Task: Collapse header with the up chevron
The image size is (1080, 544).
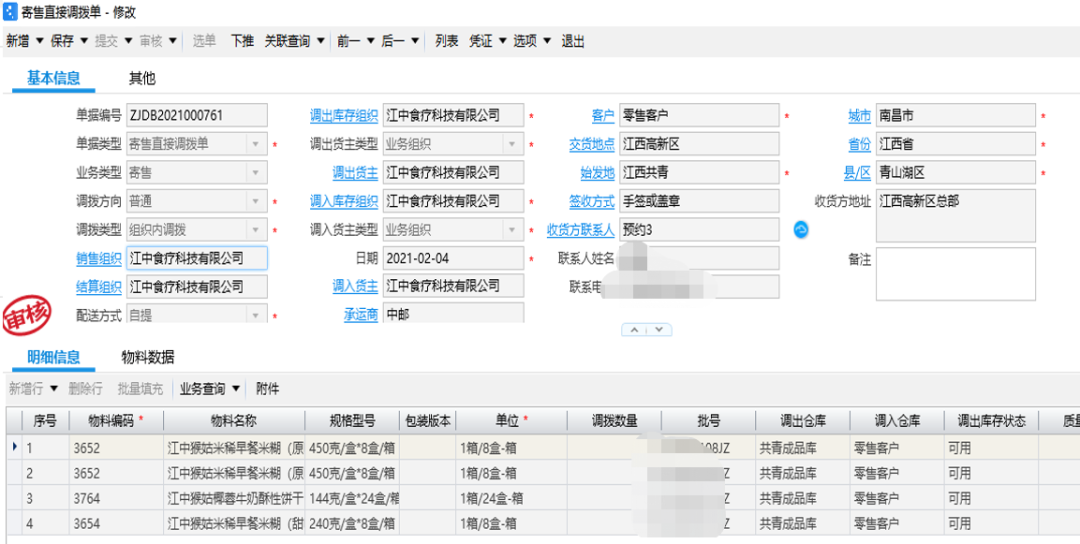Action: point(634,330)
